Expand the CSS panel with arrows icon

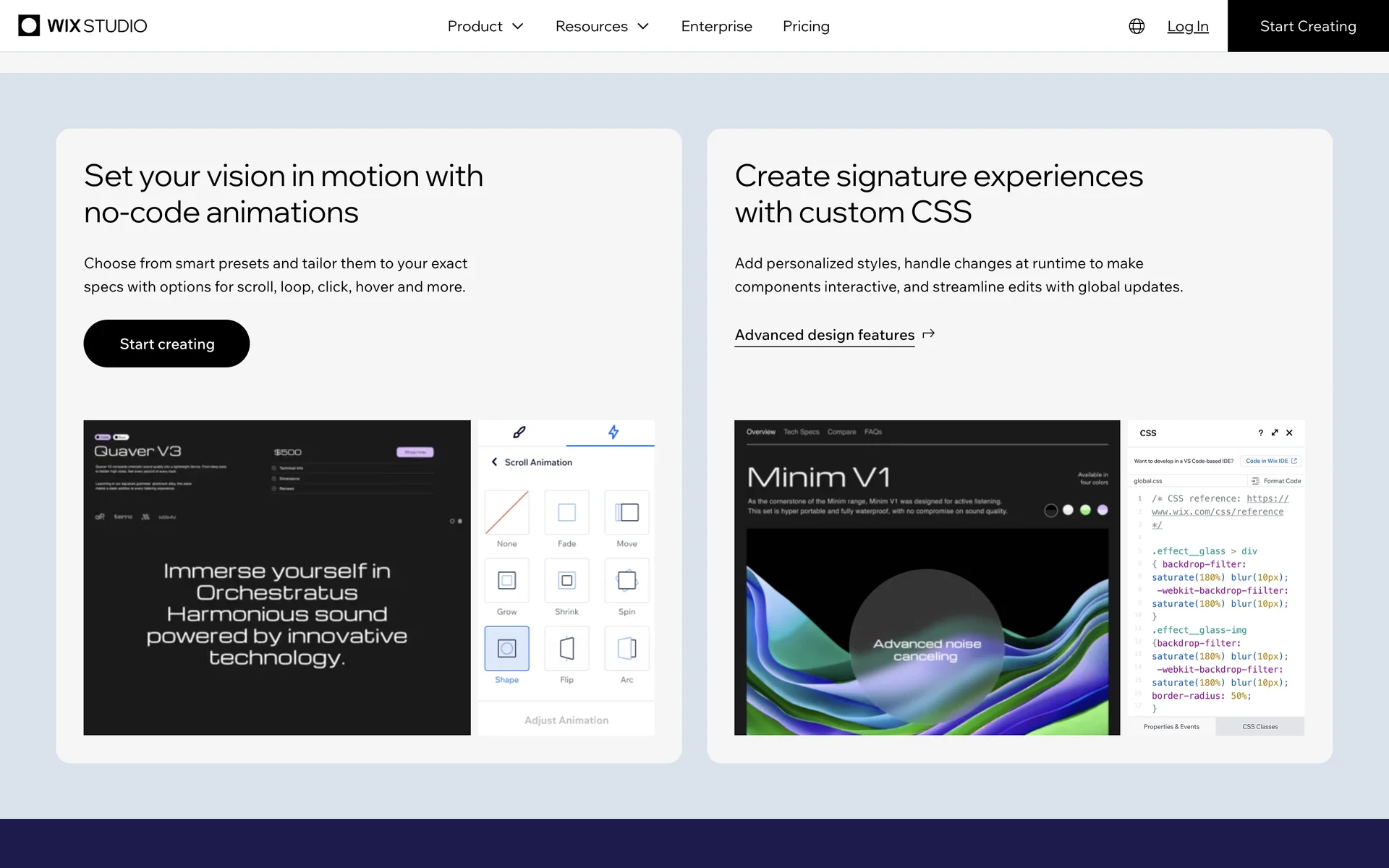1275,433
